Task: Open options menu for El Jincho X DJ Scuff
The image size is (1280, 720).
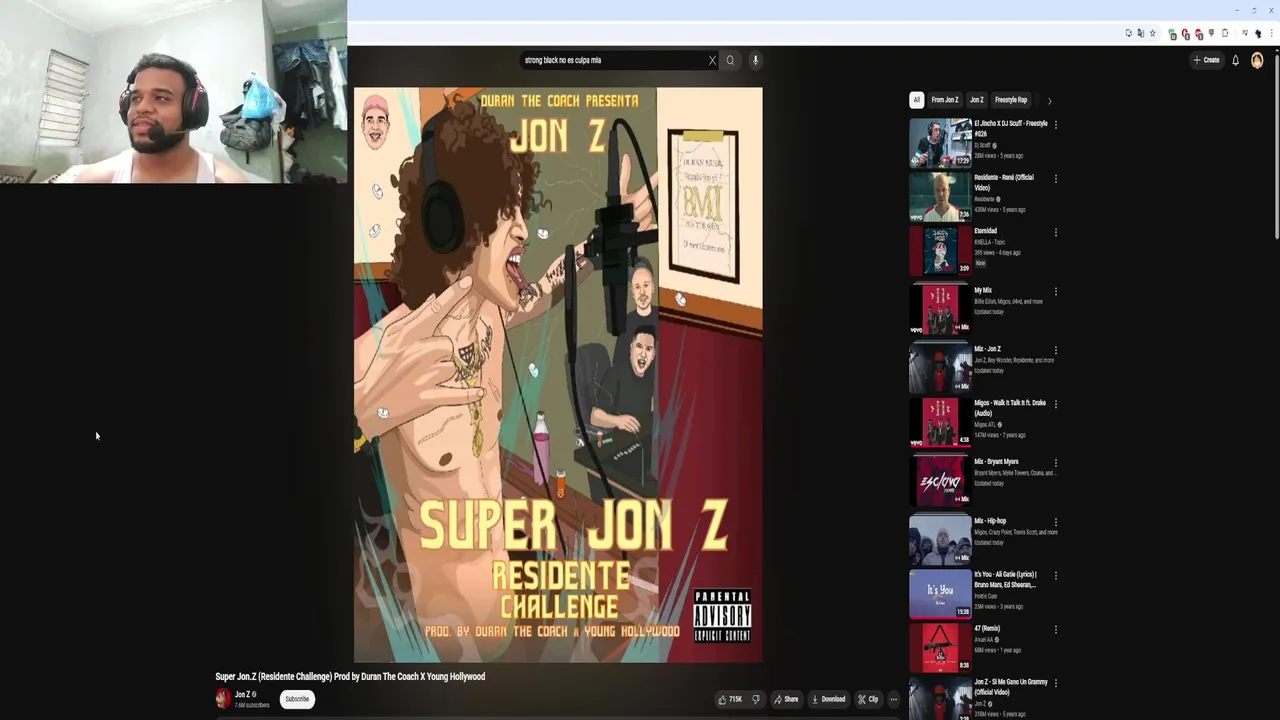Action: [1056, 125]
